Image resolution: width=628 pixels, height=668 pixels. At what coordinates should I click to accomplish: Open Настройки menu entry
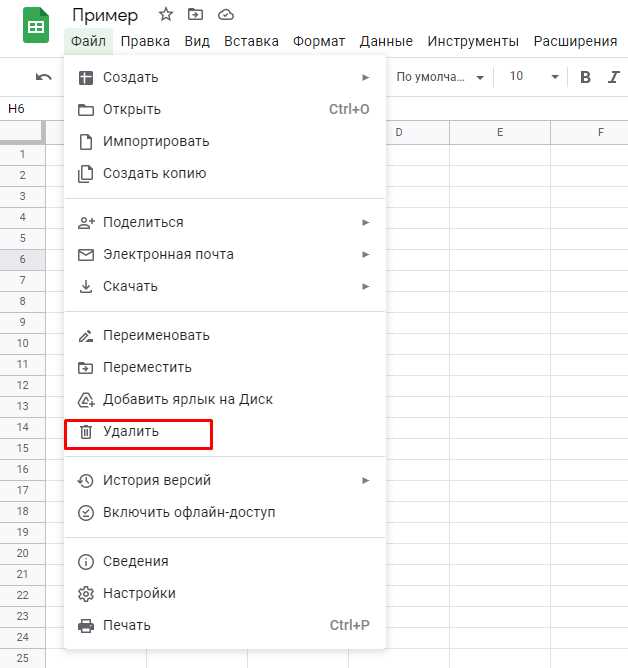pyautogui.click(x=225, y=593)
